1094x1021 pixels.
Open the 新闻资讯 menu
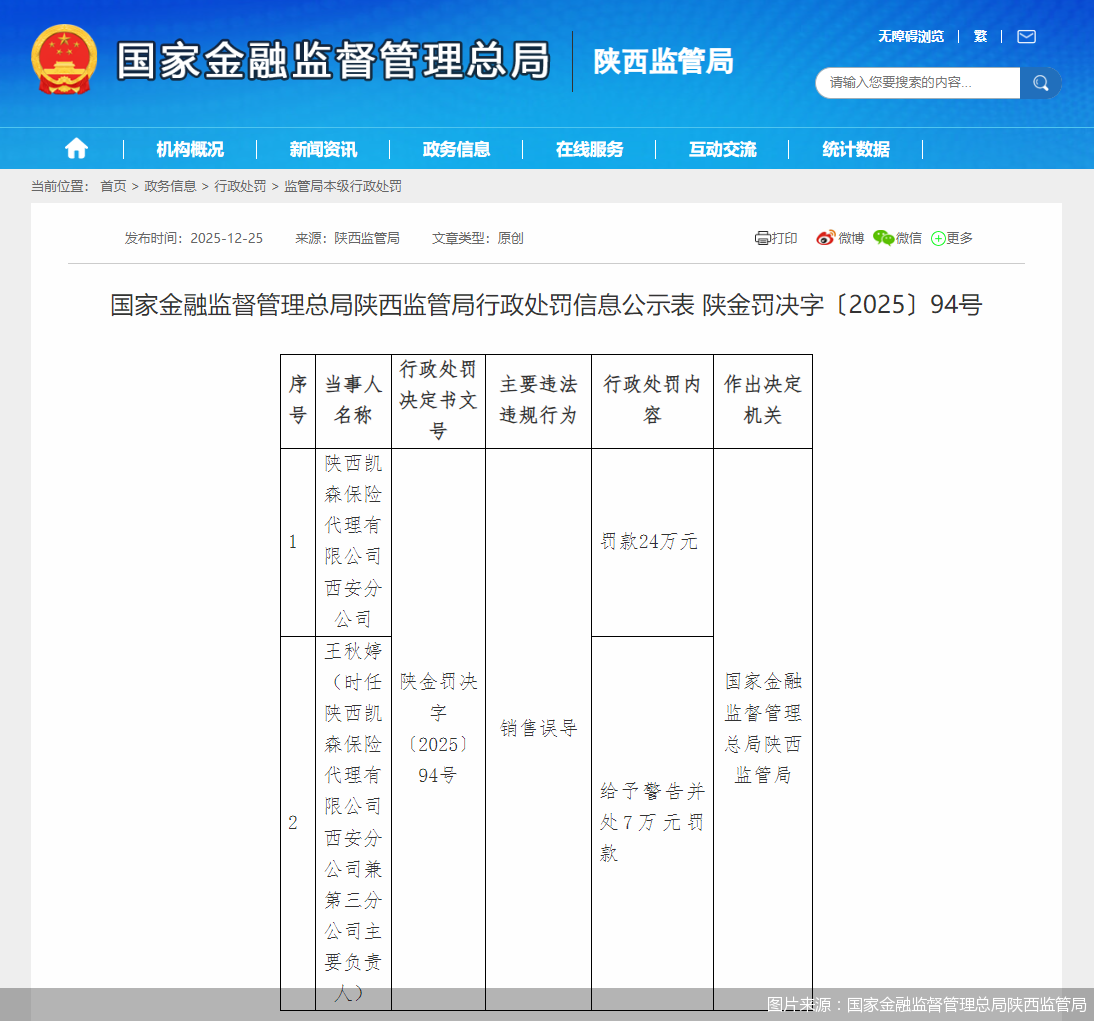click(323, 148)
